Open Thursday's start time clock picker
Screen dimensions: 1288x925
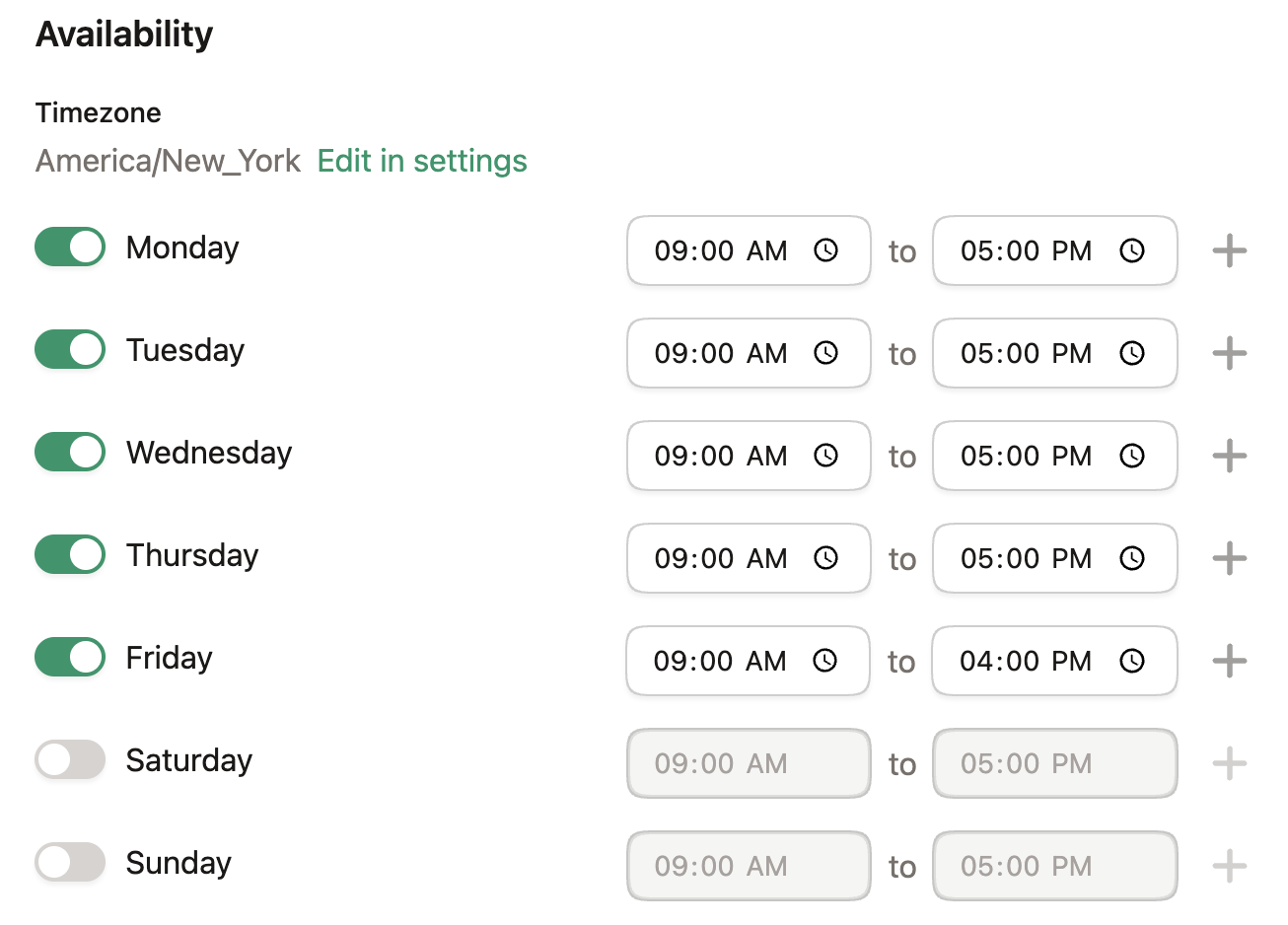click(x=826, y=558)
